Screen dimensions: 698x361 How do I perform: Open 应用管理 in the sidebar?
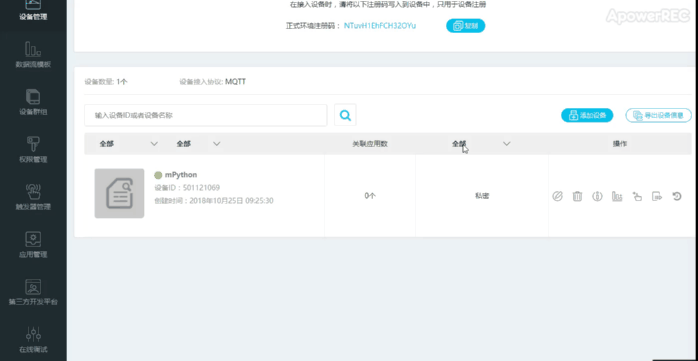click(x=33, y=245)
